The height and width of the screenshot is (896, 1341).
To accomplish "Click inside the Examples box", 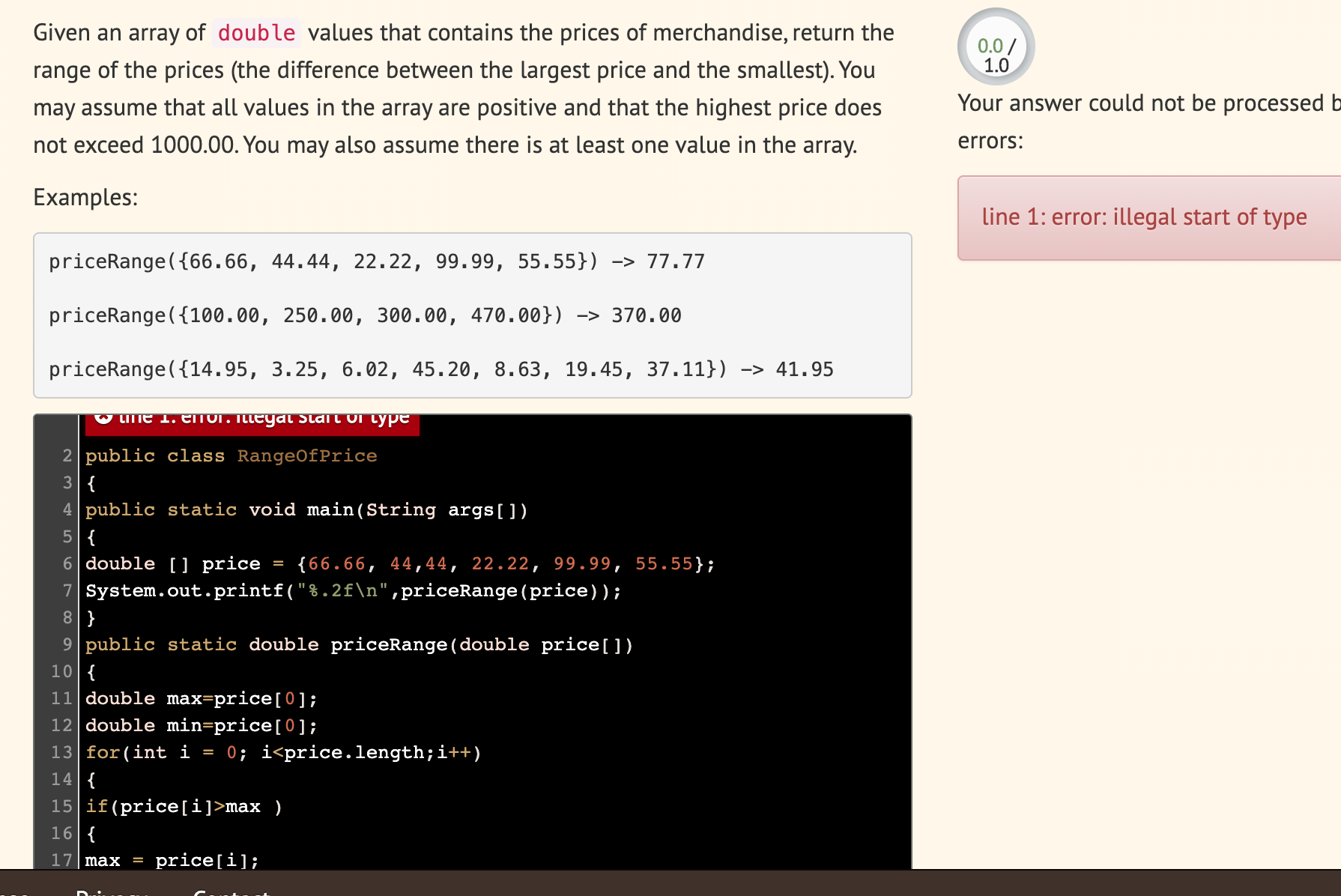I will [x=470, y=315].
